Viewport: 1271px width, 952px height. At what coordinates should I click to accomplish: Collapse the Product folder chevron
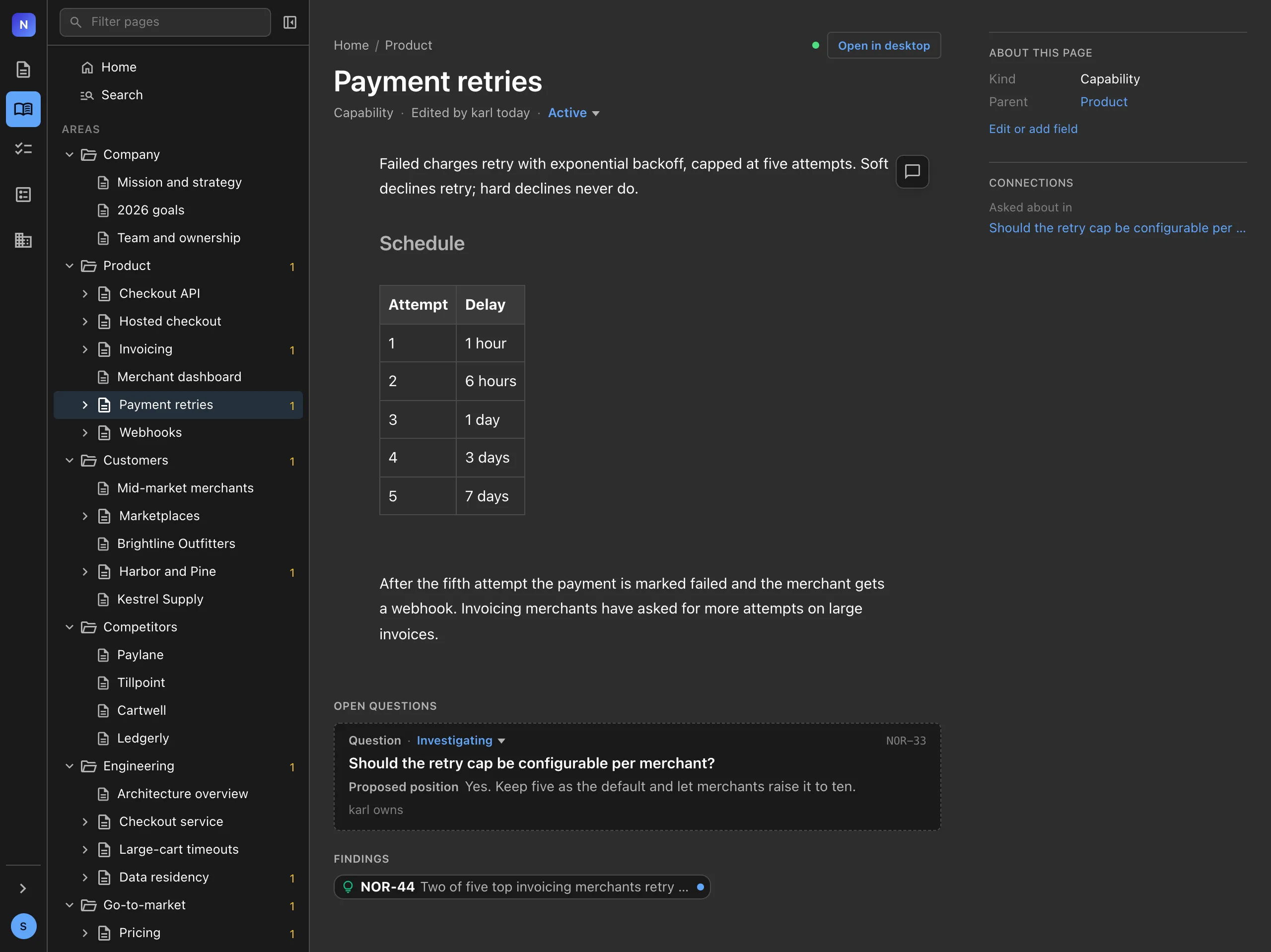pyautogui.click(x=70, y=266)
